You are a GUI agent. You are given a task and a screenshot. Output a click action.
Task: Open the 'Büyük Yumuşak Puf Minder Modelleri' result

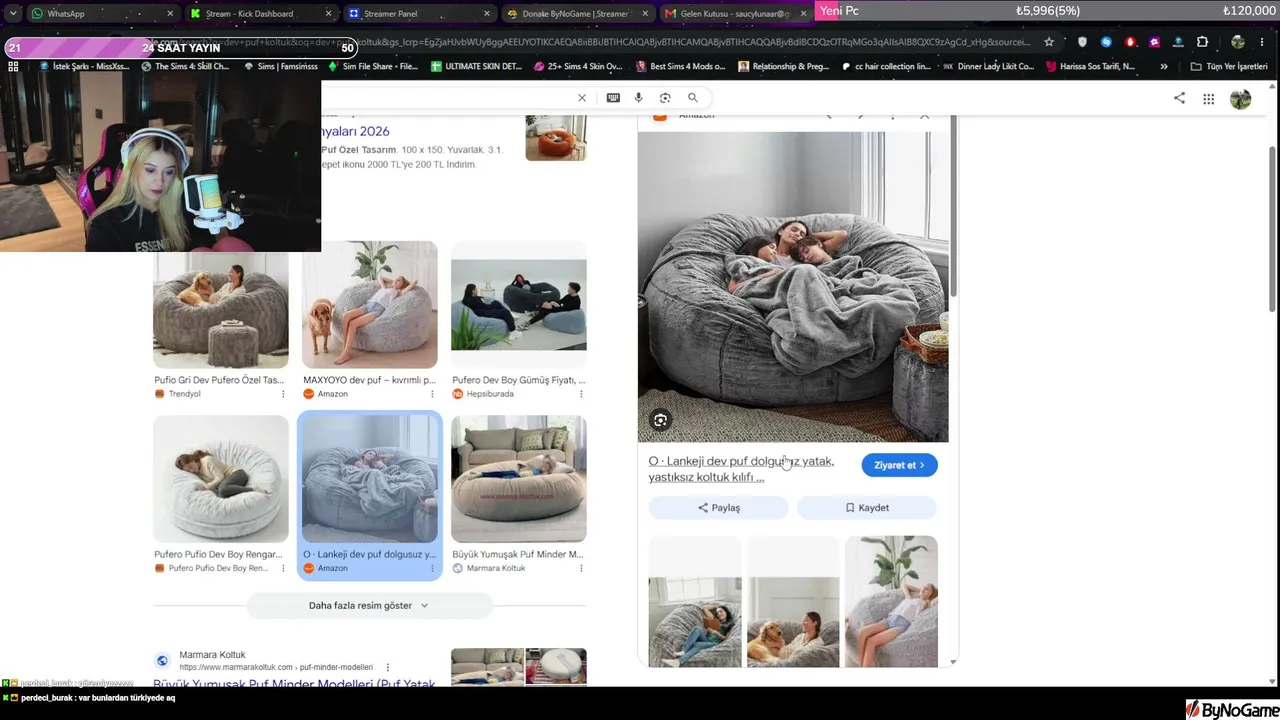(294, 685)
